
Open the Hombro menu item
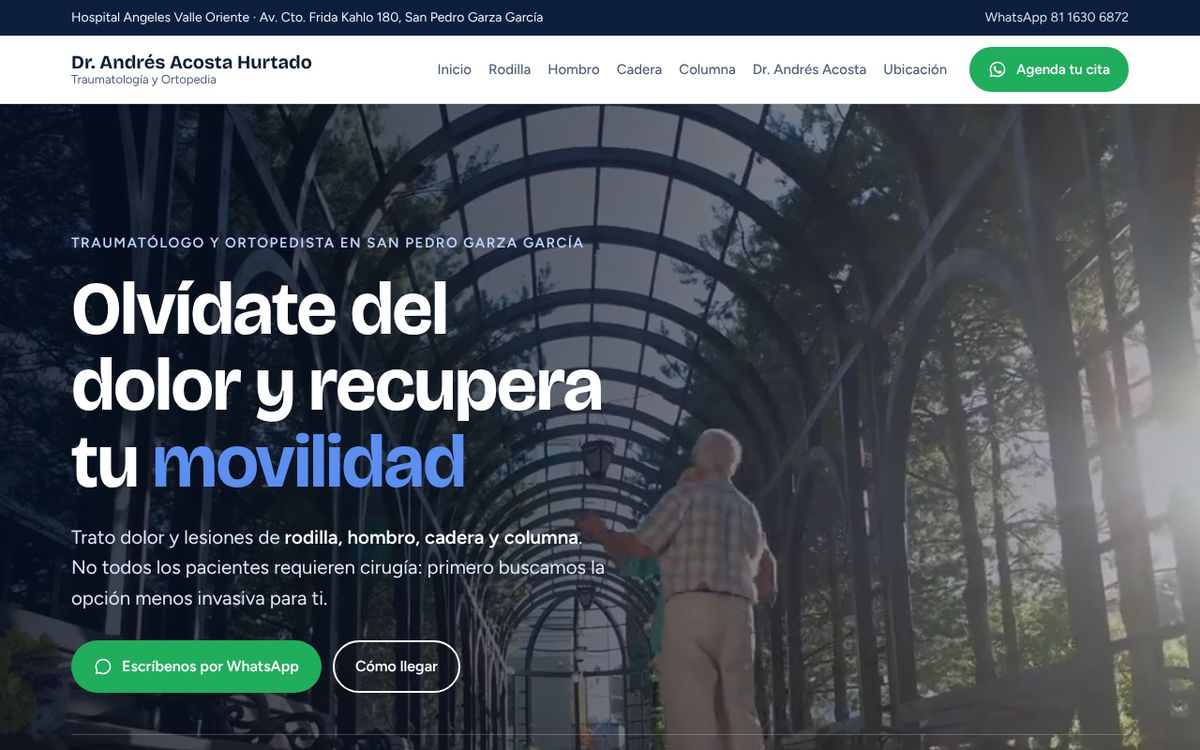pos(574,70)
